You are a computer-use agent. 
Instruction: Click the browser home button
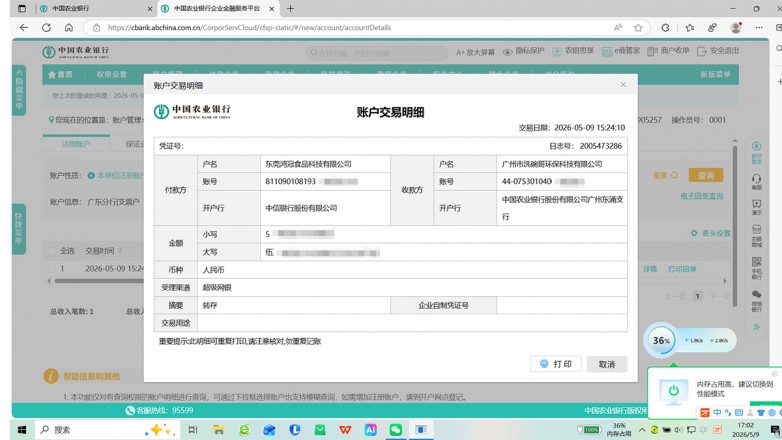tap(69, 27)
